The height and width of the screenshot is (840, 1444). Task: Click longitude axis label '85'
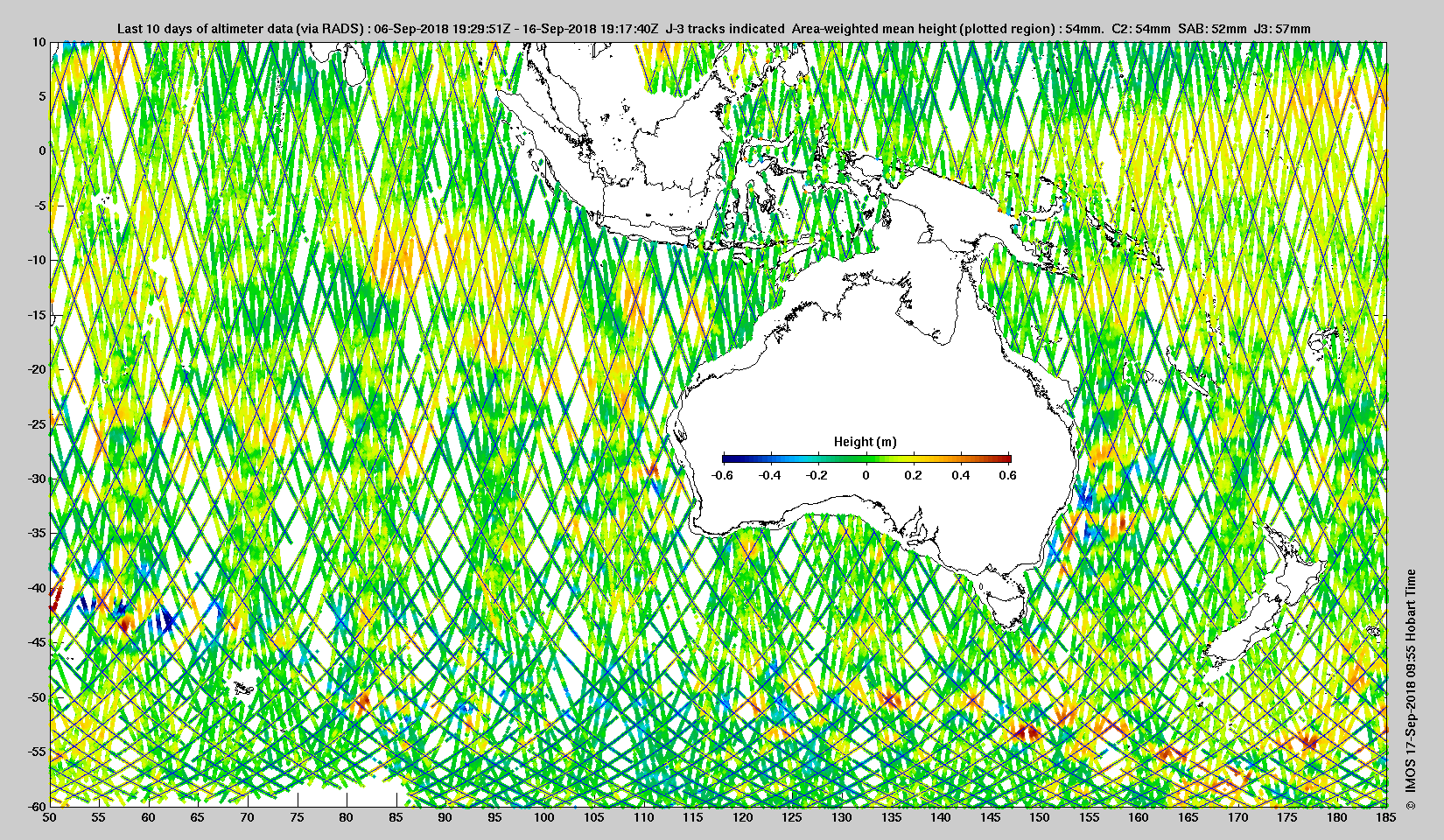(x=396, y=817)
